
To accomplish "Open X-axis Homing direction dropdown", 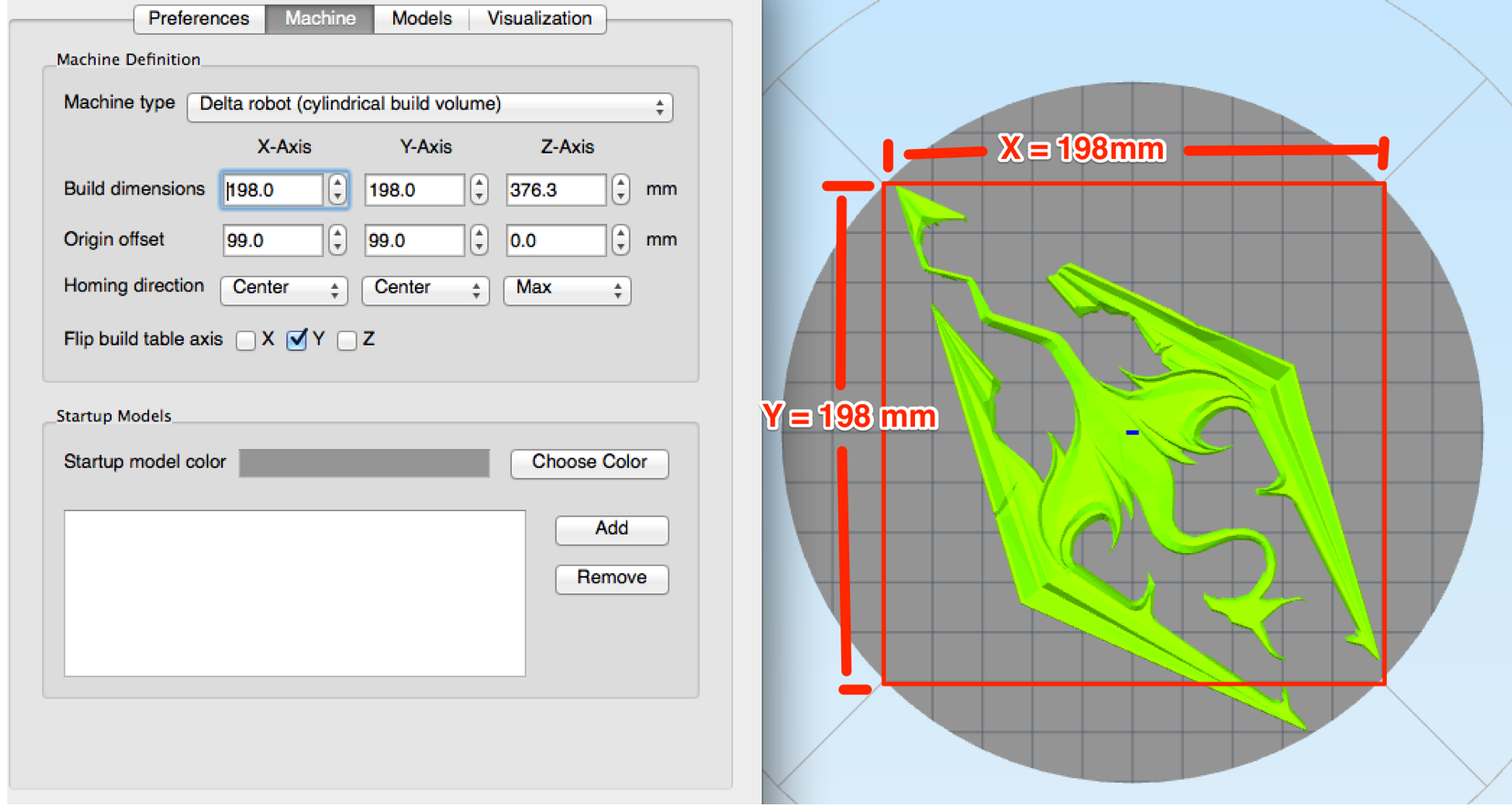I will (283, 289).
